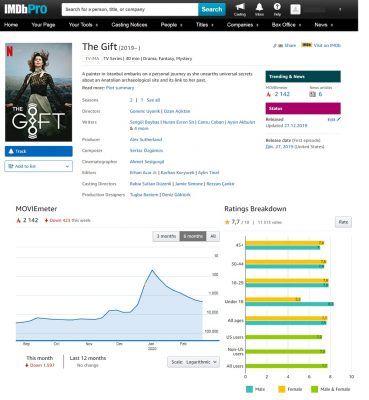Click the MOVIEmeter icon in Trending & News
The width and height of the screenshot is (369, 400).
(268, 94)
